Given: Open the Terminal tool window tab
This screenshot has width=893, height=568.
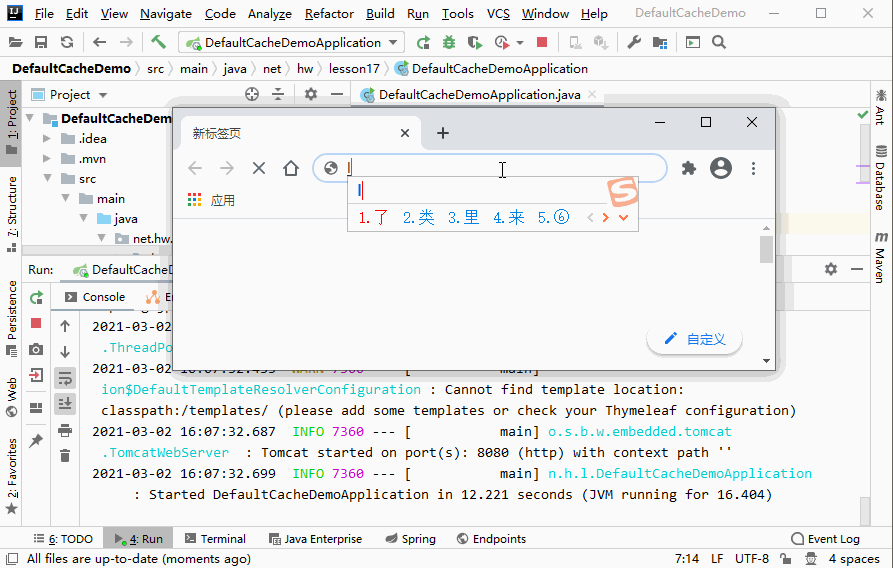Looking at the screenshot, I should click(215, 538).
